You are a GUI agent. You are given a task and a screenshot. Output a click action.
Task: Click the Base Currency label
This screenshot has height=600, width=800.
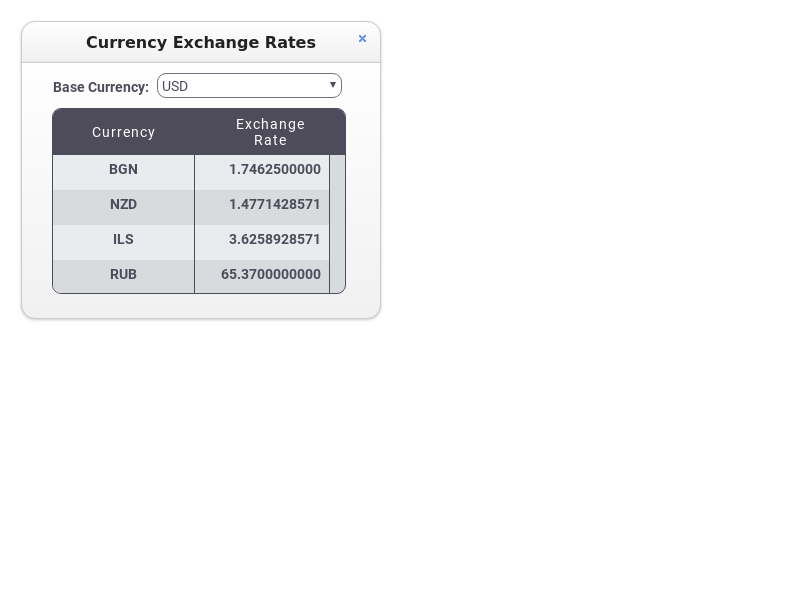point(101,87)
